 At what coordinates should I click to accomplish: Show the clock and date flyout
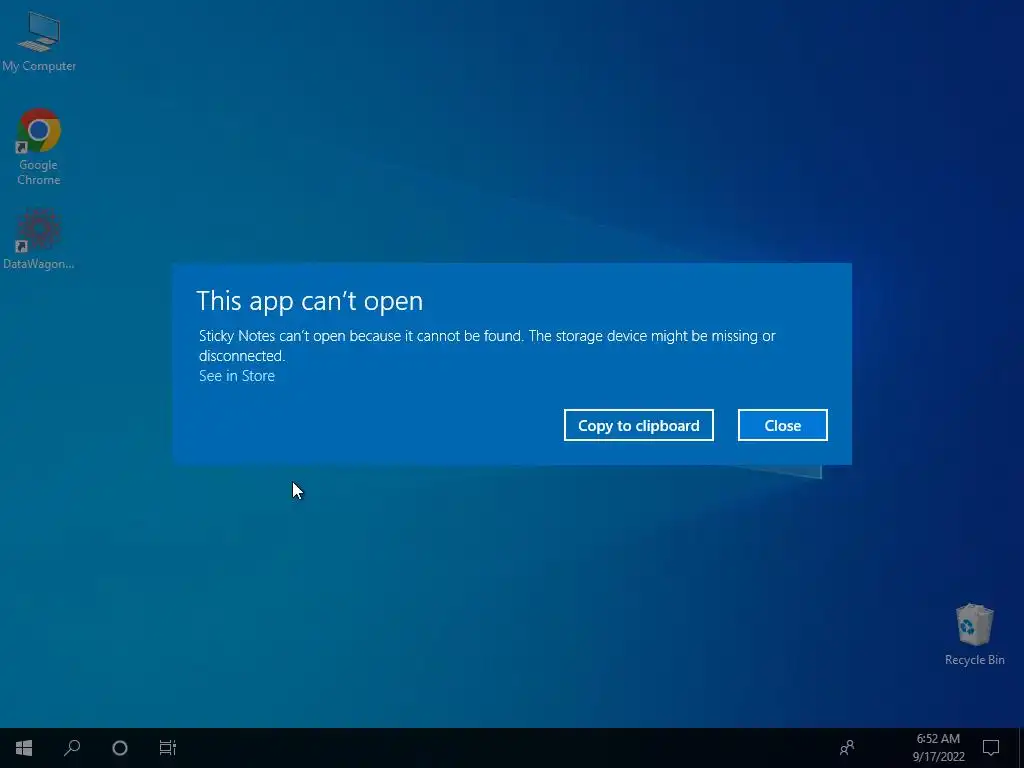tap(938, 748)
